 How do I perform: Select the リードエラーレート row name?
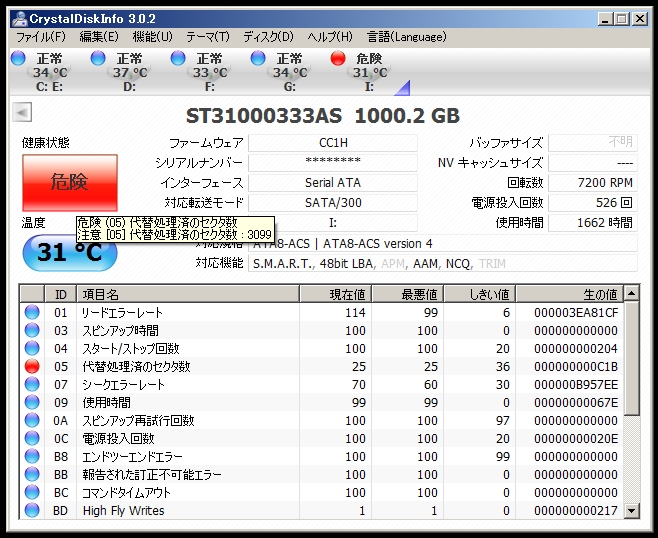coord(122,313)
